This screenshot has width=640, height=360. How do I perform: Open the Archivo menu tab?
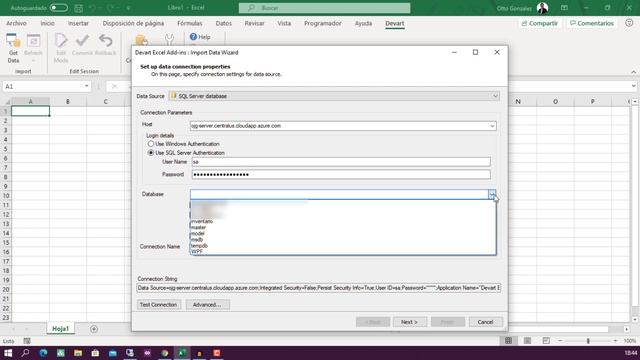point(16,23)
